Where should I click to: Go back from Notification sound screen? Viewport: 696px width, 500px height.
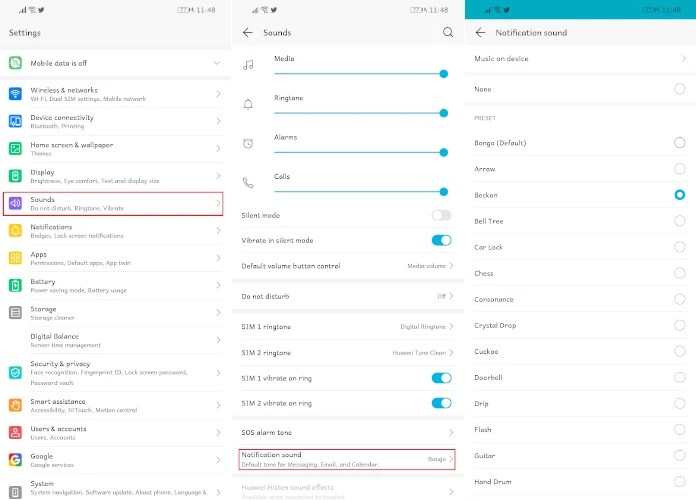click(x=480, y=32)
